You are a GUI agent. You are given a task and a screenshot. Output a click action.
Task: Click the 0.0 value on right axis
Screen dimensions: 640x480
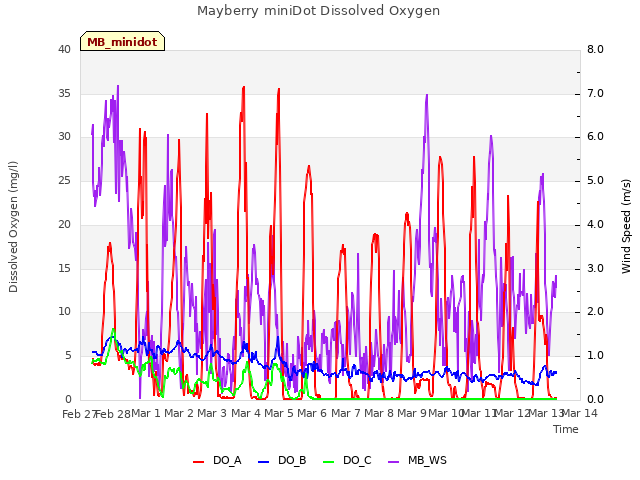click(596, 399)
